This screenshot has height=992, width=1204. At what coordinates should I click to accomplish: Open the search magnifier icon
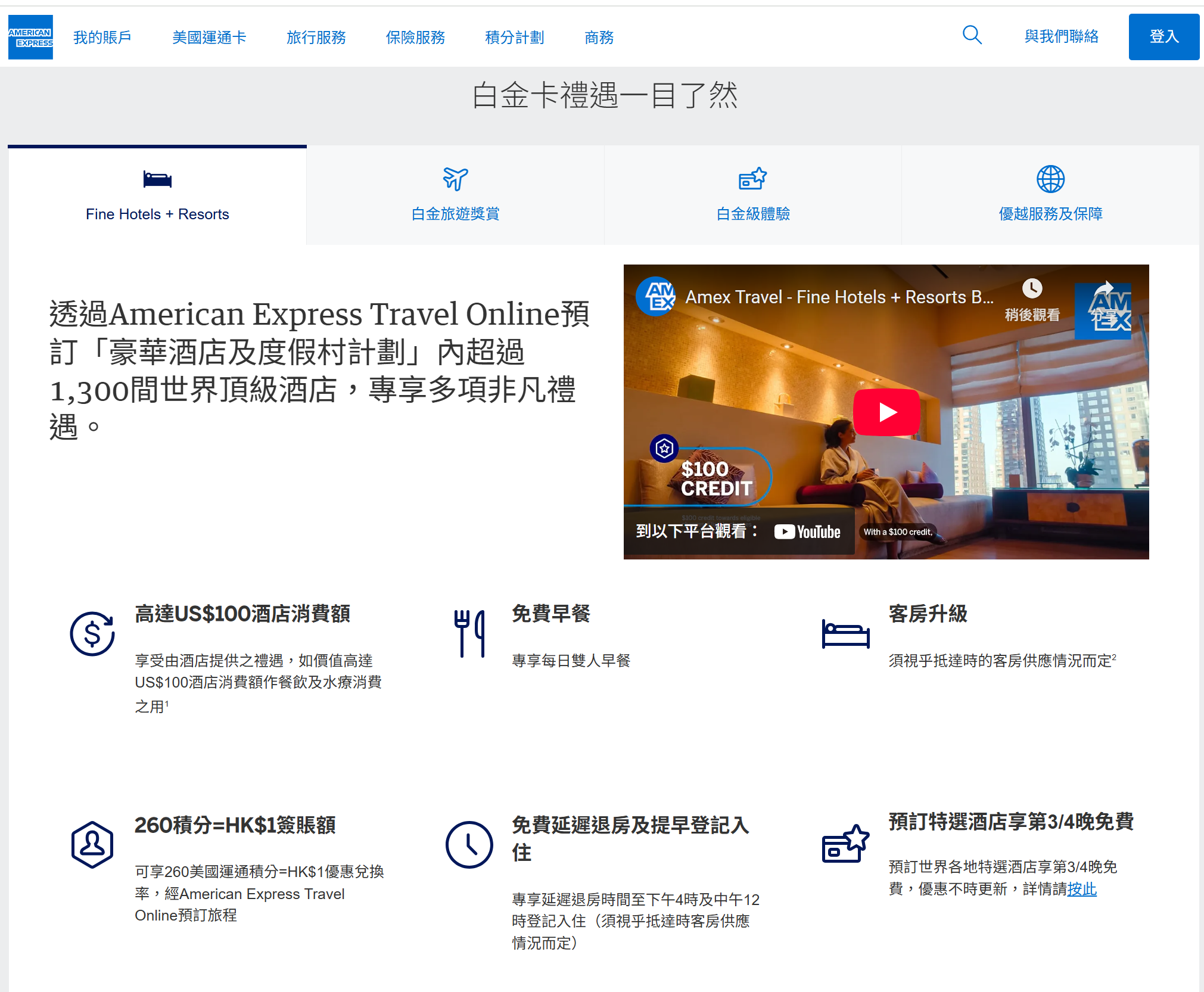click(x=972, y=35)
